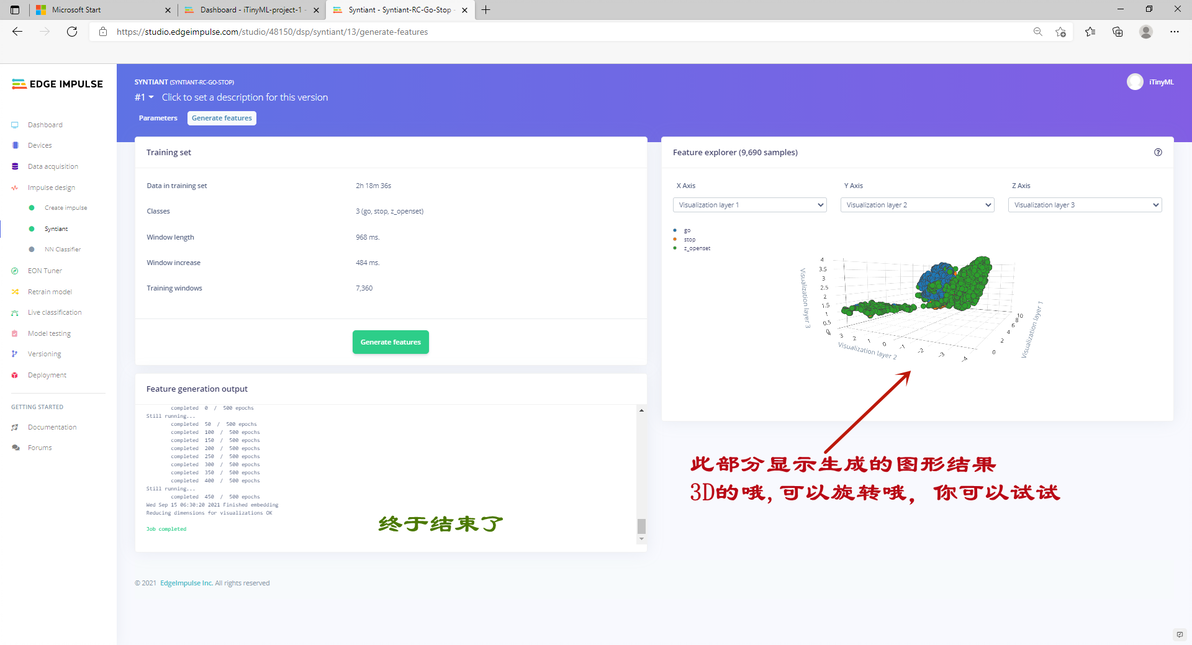Reload the page with refresh icon
Screen dimensions: 1192x645
point(72,32)
